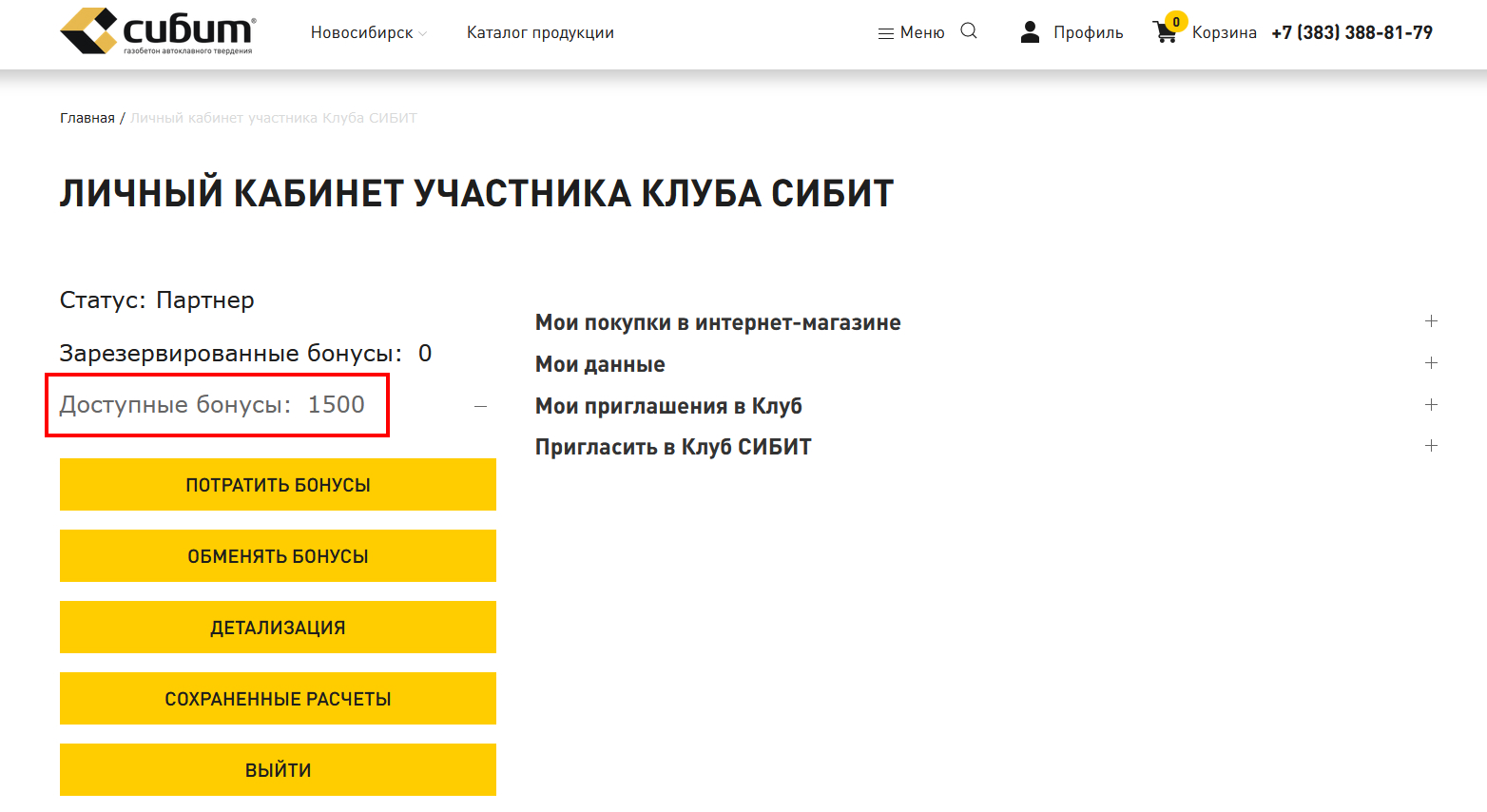The height and width of the screenshot is (812, 1487).
Task: Open the profile person icon
Action: pyautogui.click(x=1030, y=32)
